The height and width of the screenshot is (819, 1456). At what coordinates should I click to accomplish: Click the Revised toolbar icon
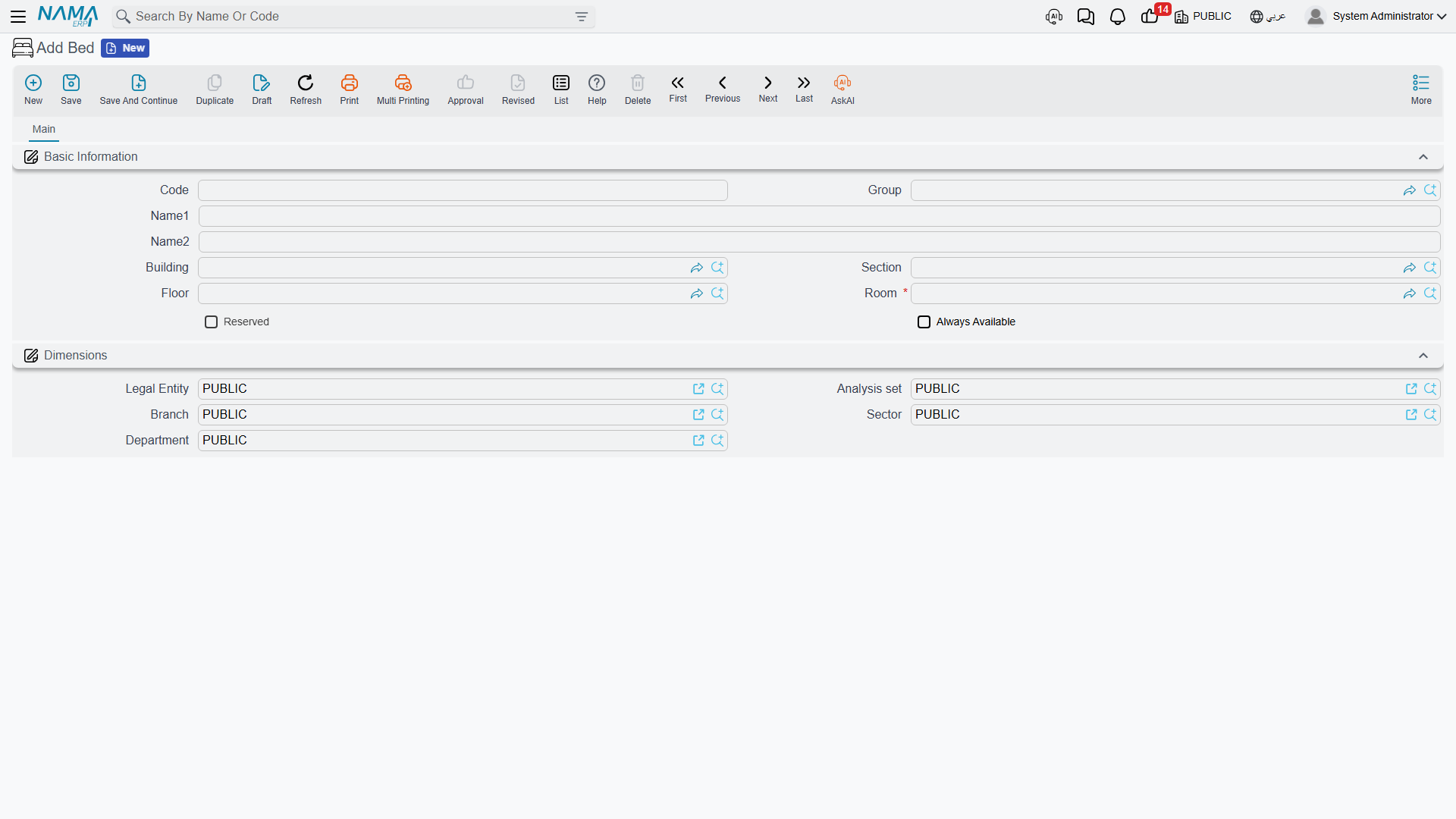click(518, 89)
